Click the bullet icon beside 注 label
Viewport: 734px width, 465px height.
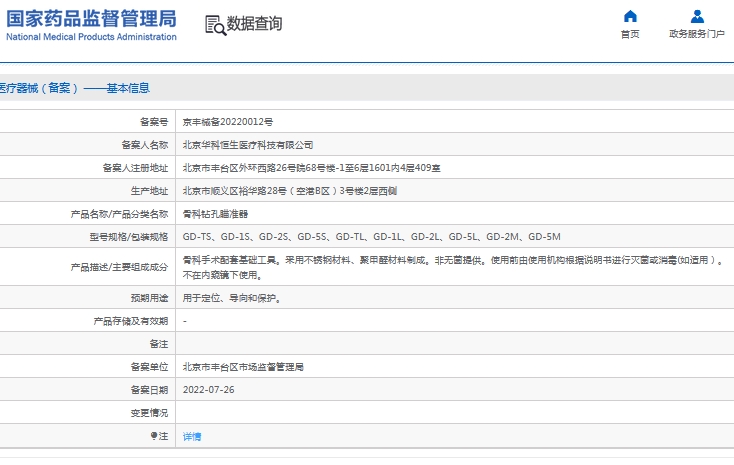[154, 436]
